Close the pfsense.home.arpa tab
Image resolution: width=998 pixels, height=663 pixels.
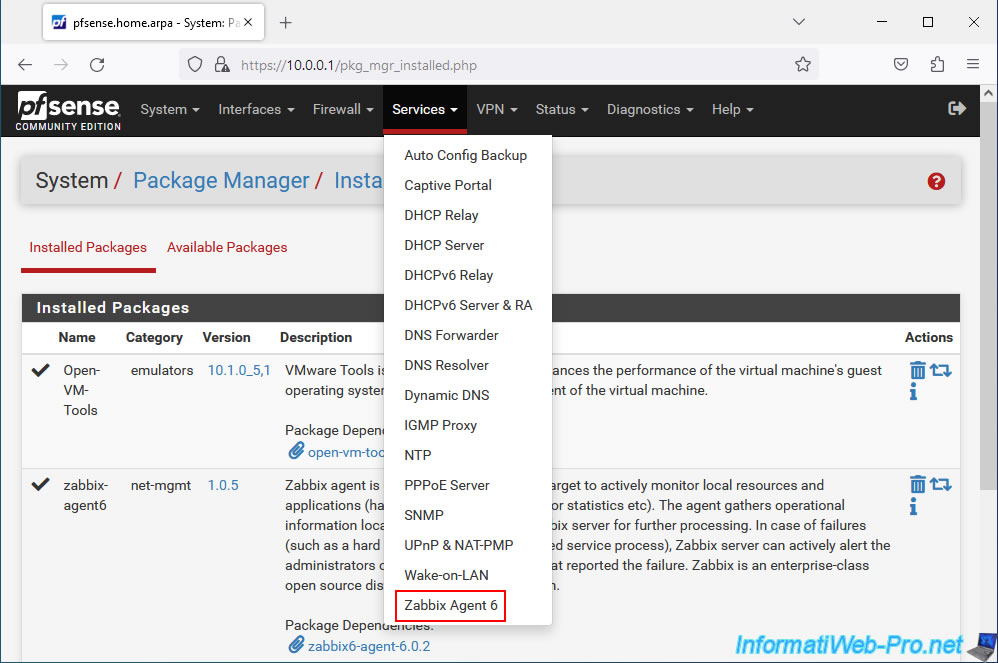click(x=248, y=22)
